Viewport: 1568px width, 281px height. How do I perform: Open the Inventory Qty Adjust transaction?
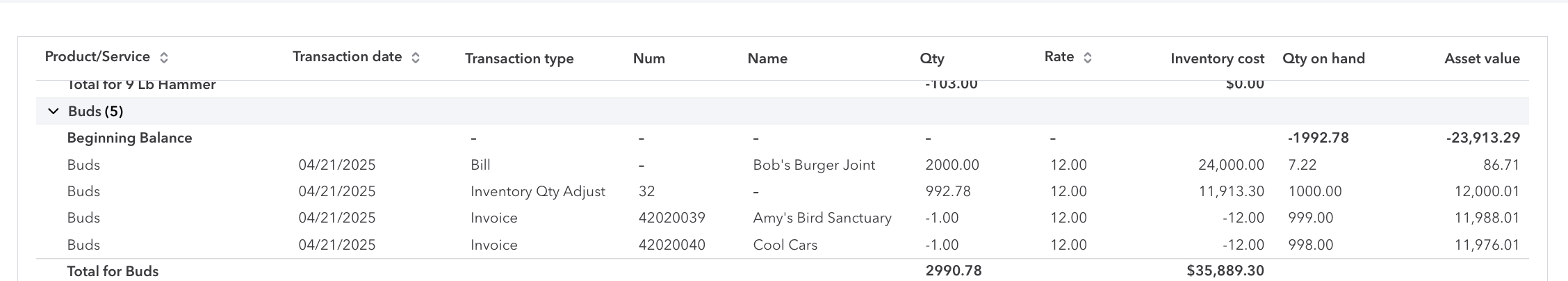(538, 191)
